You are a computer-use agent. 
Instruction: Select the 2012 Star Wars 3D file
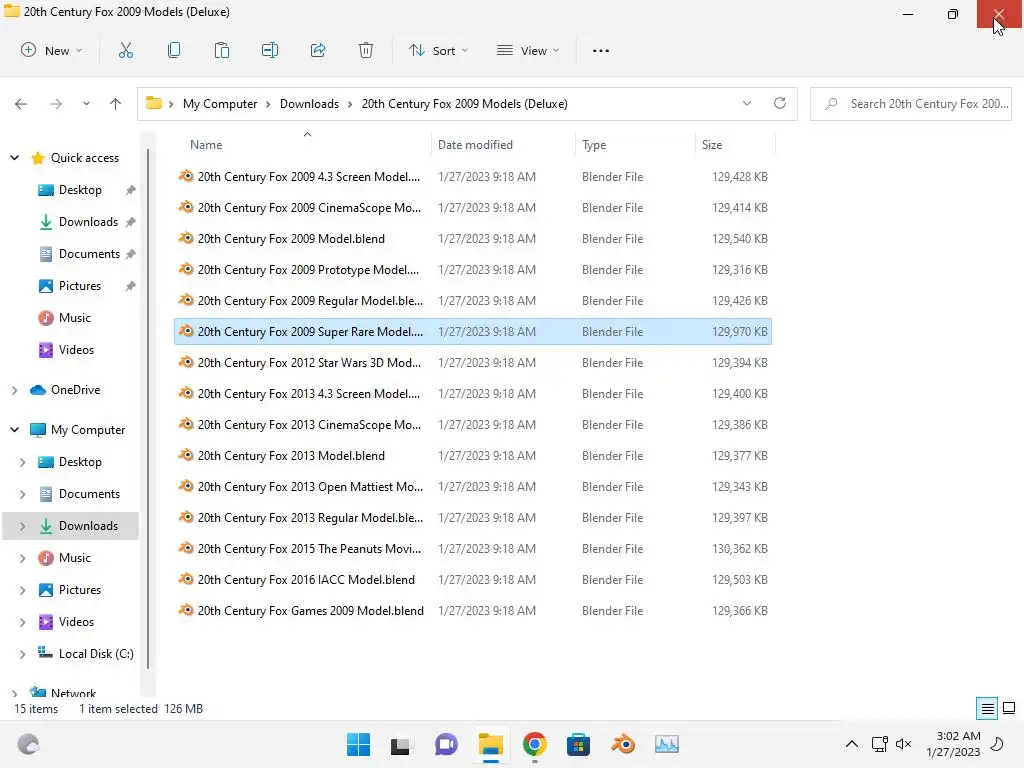(x=473, y=362)
